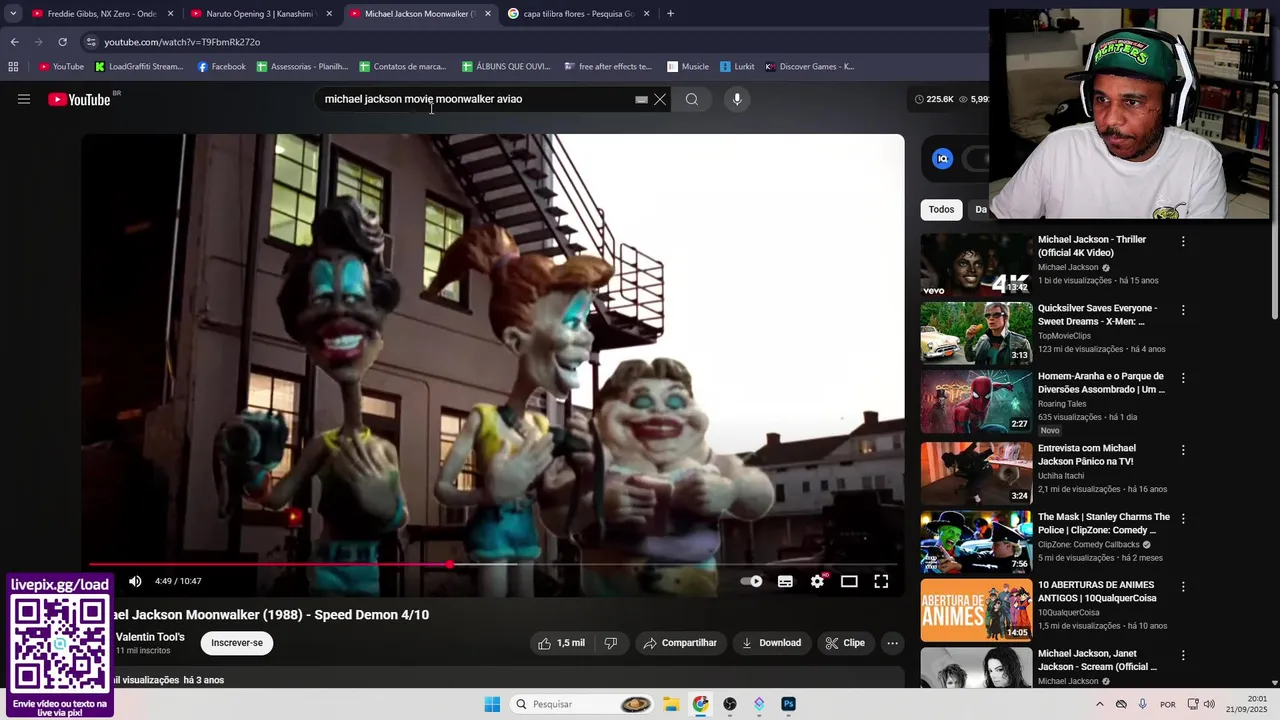Image resolution: width=1280 pixels, height=720 pixels.
Task: Open the tab search dropdown arrow
Action: click(13, 14)
